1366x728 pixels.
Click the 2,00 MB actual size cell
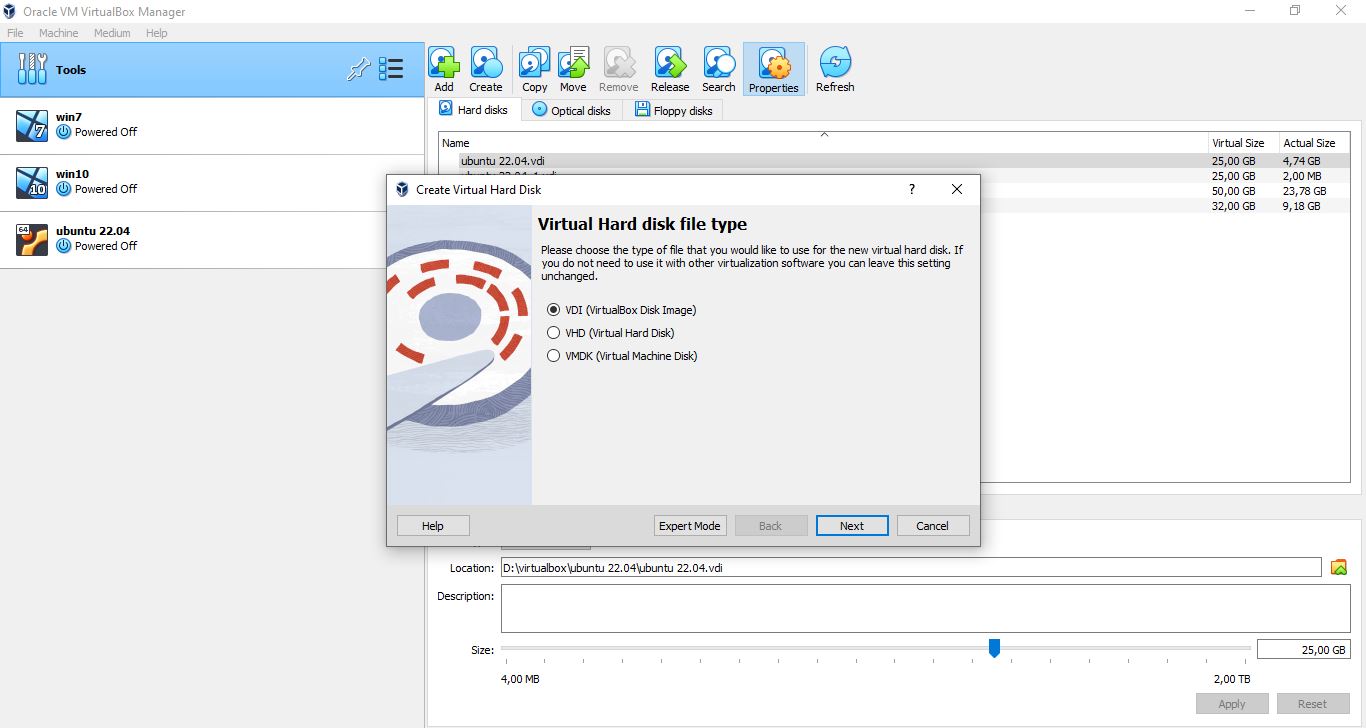point(1302,176)
